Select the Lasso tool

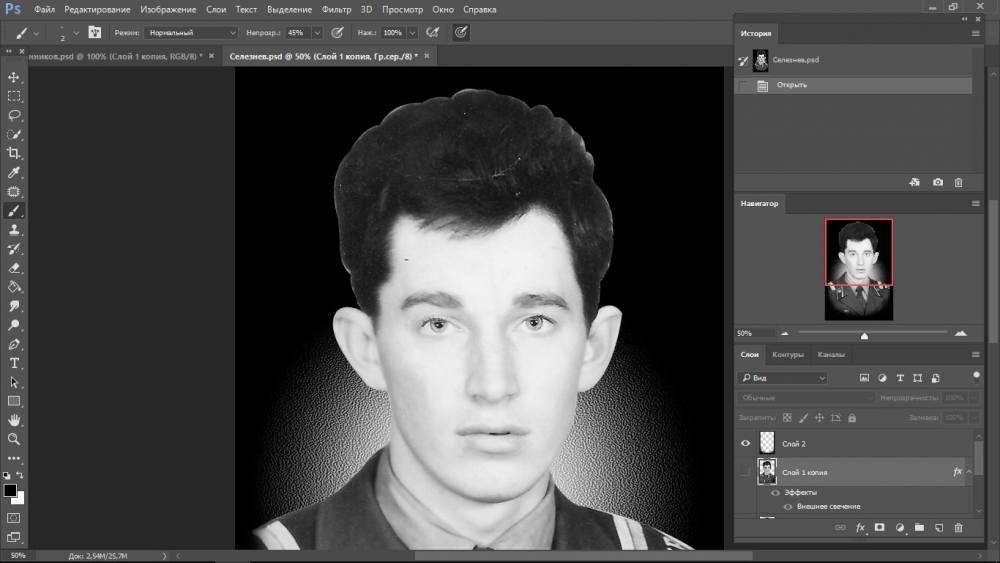click(14, 115)
